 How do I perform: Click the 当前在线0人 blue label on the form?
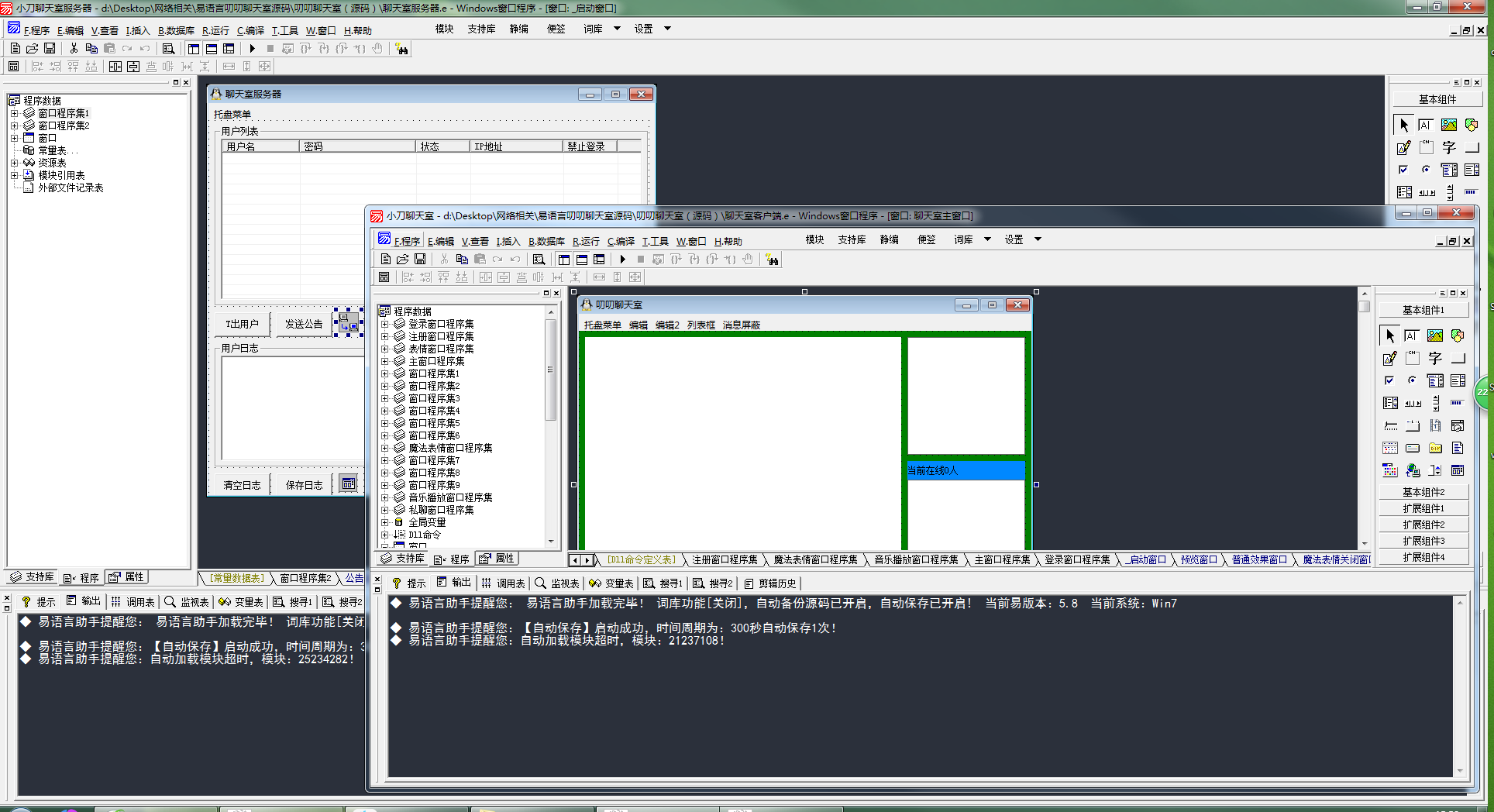coord(966,470)
